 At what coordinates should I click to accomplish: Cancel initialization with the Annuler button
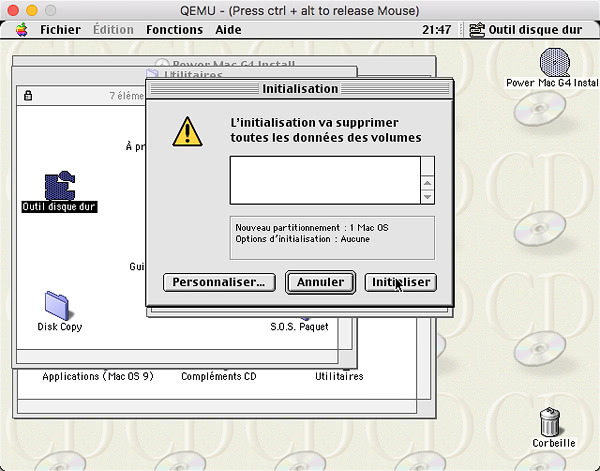tap(320, 282)
